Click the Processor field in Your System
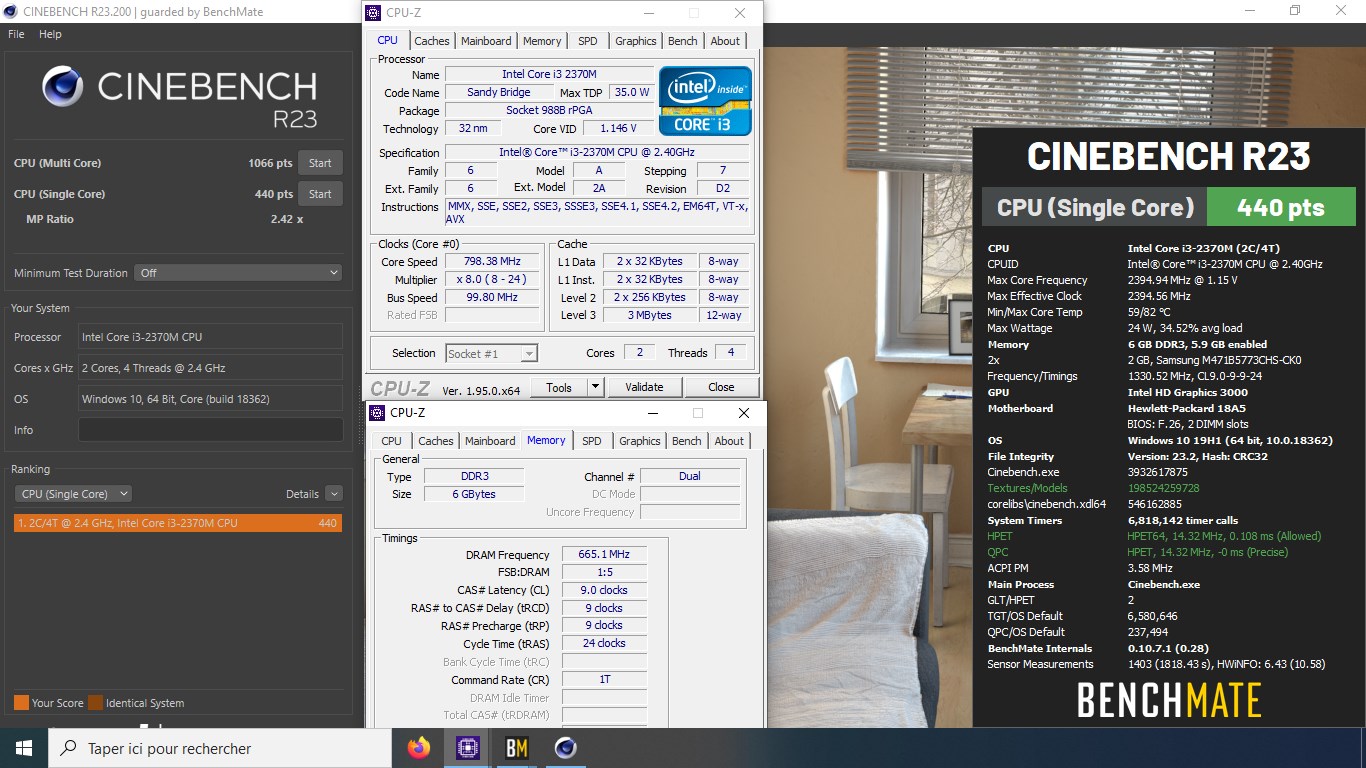The height and width of the screenshot is (768, 1366). pyautogui.click(x=210, y=337)
